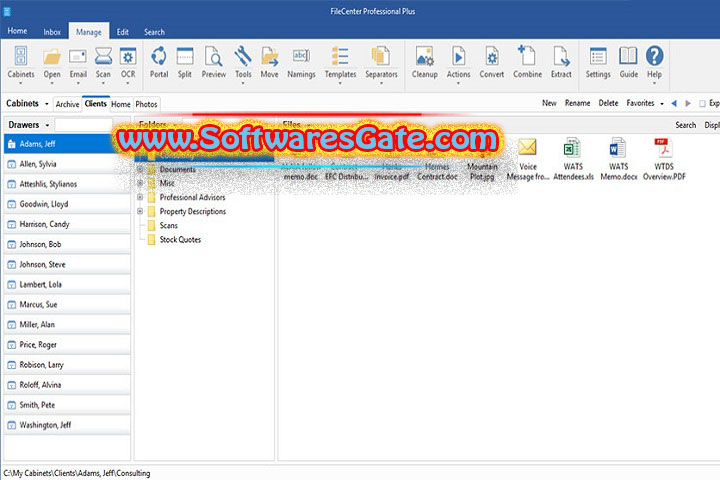Open the Favorites dropdown arrow

662,104
